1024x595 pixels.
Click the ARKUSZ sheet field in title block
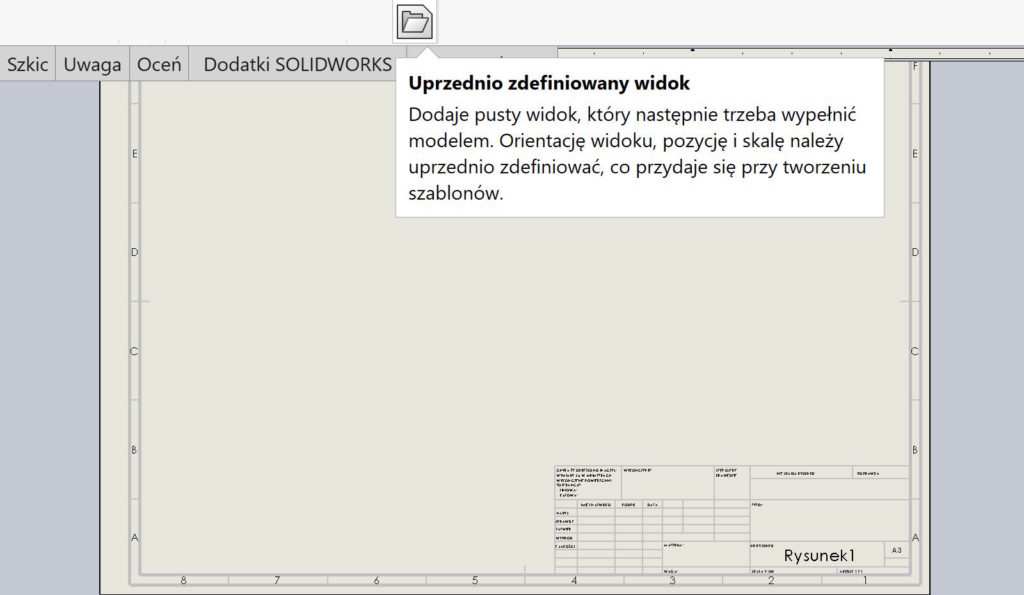(850, 571)
